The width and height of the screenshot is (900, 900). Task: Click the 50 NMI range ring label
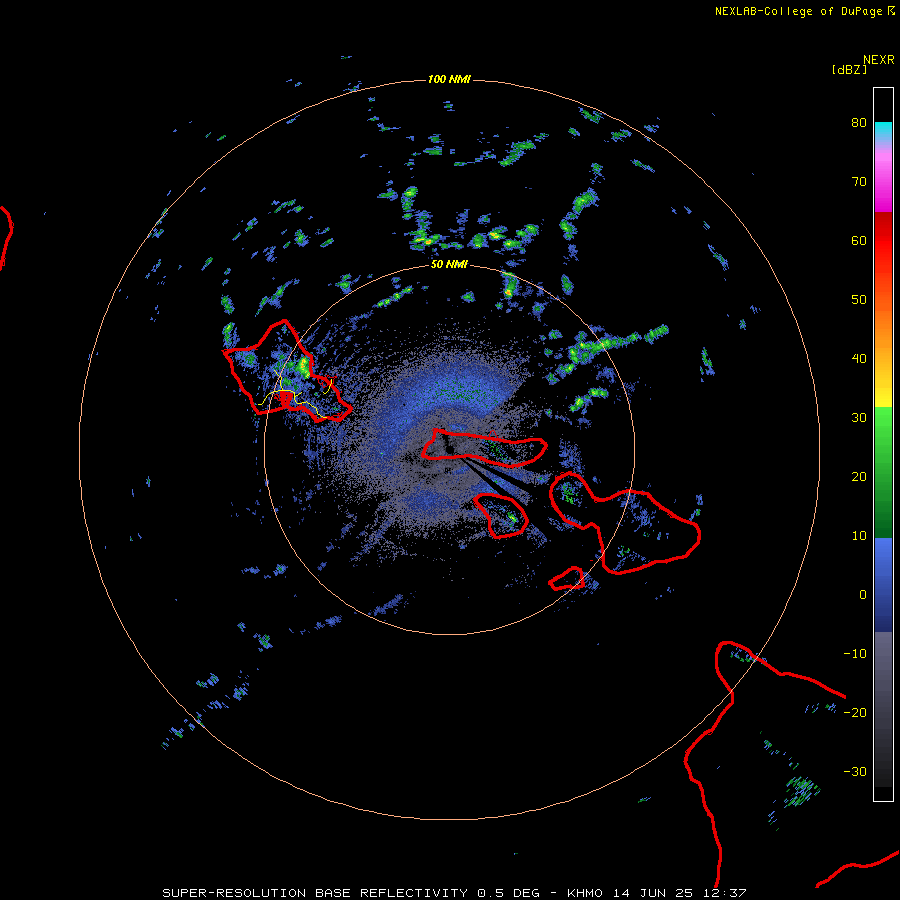click(x=449, y=265)
